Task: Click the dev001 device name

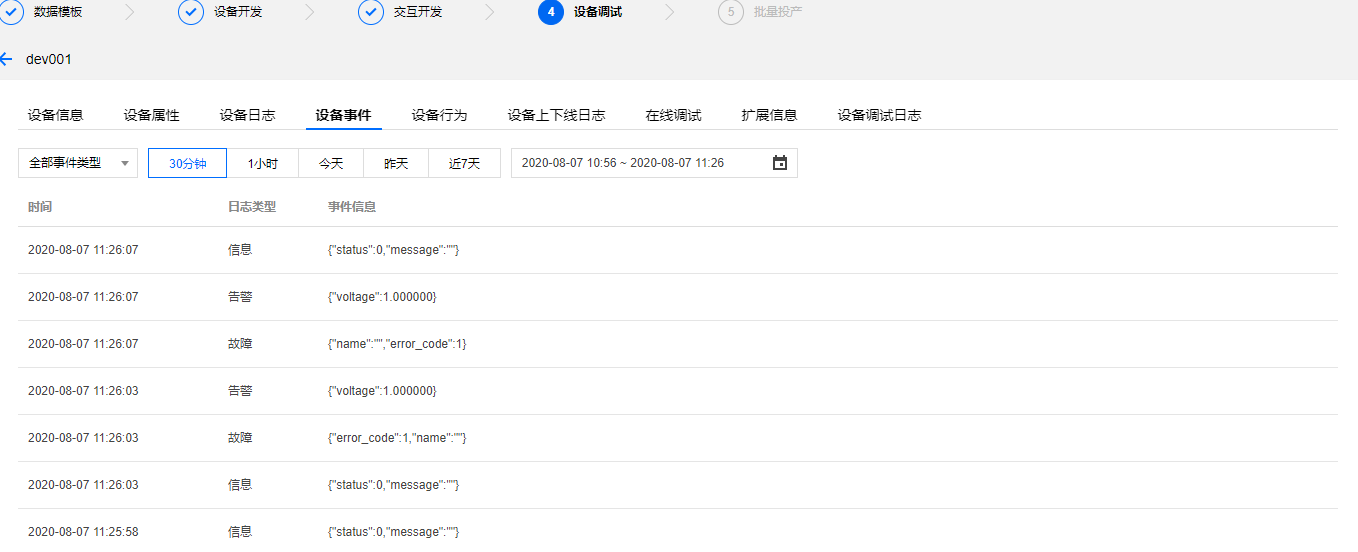Action: coord(49,59)
